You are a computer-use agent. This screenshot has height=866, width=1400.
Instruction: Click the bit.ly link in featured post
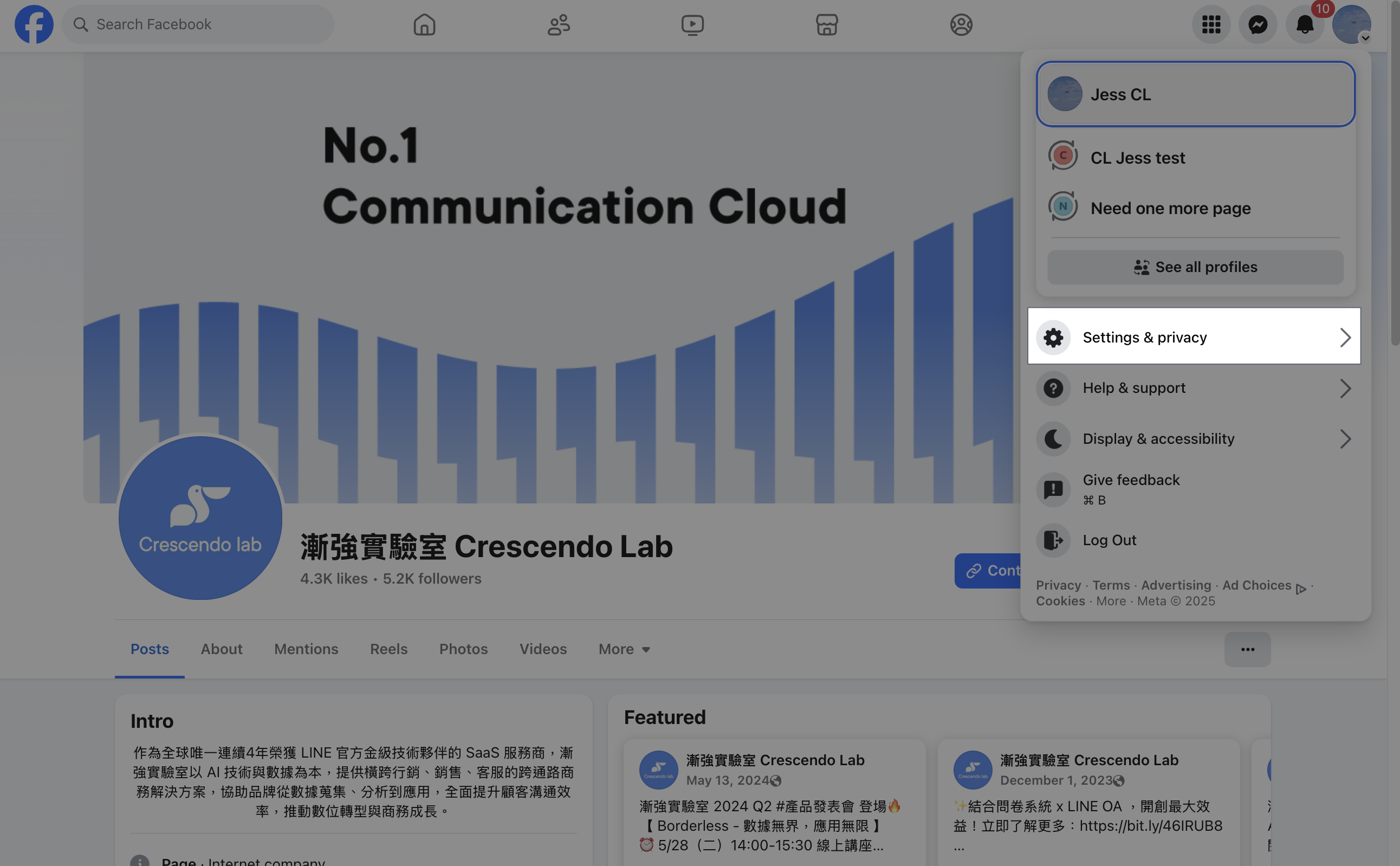[1151, 825]
